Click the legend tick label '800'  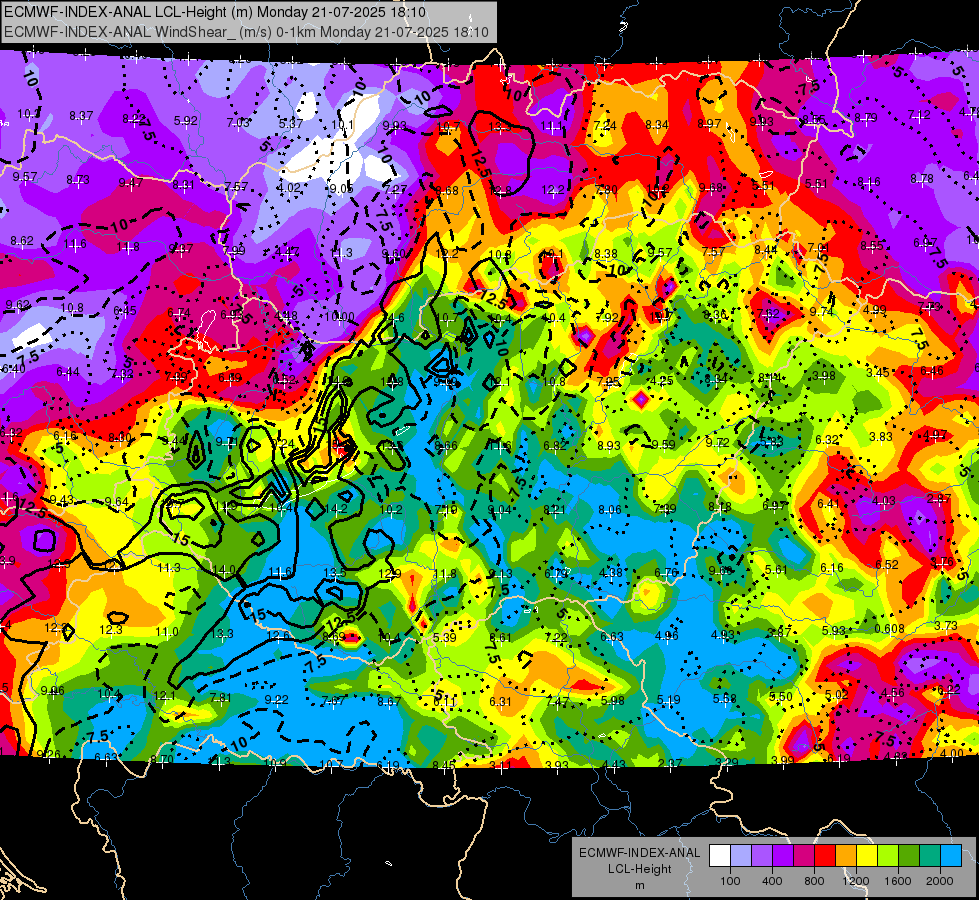(814, 881)
